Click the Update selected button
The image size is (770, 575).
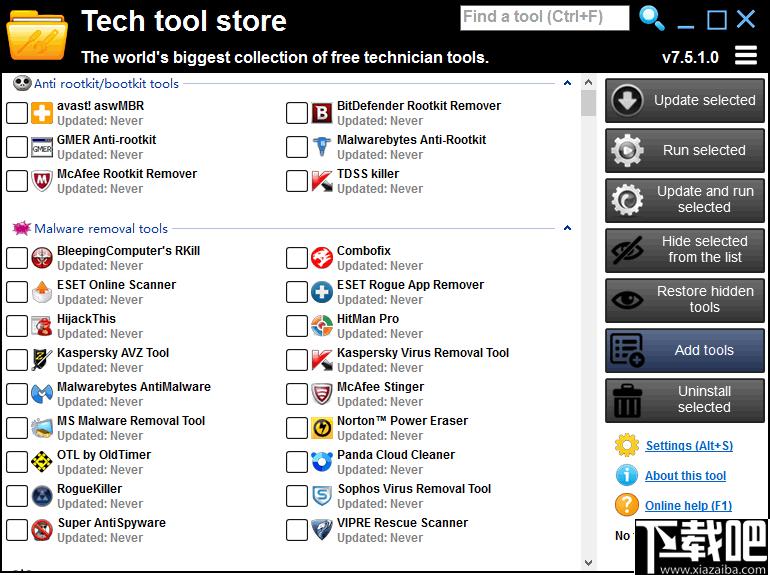685,101
